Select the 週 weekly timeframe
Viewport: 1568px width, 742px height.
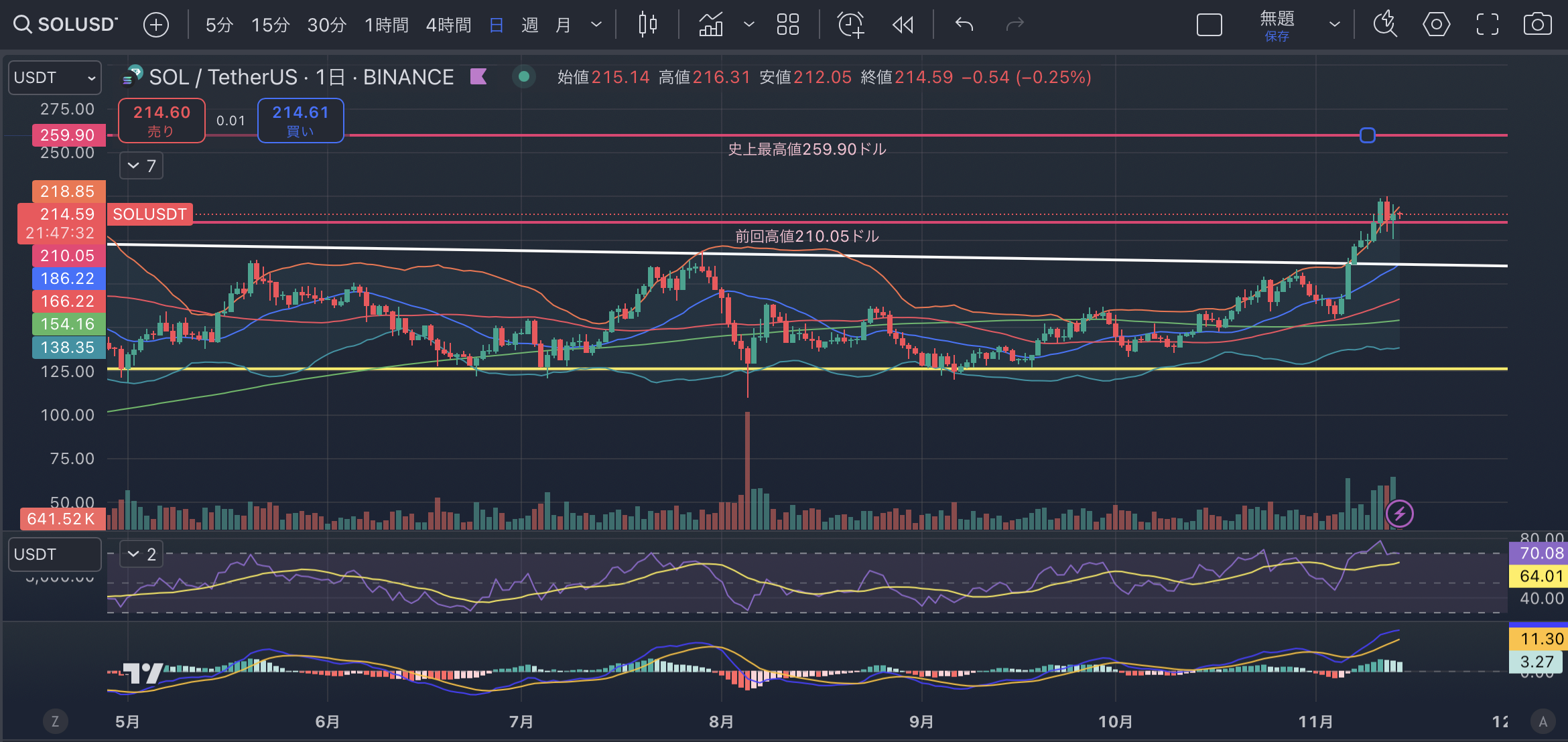click(530, 25)
